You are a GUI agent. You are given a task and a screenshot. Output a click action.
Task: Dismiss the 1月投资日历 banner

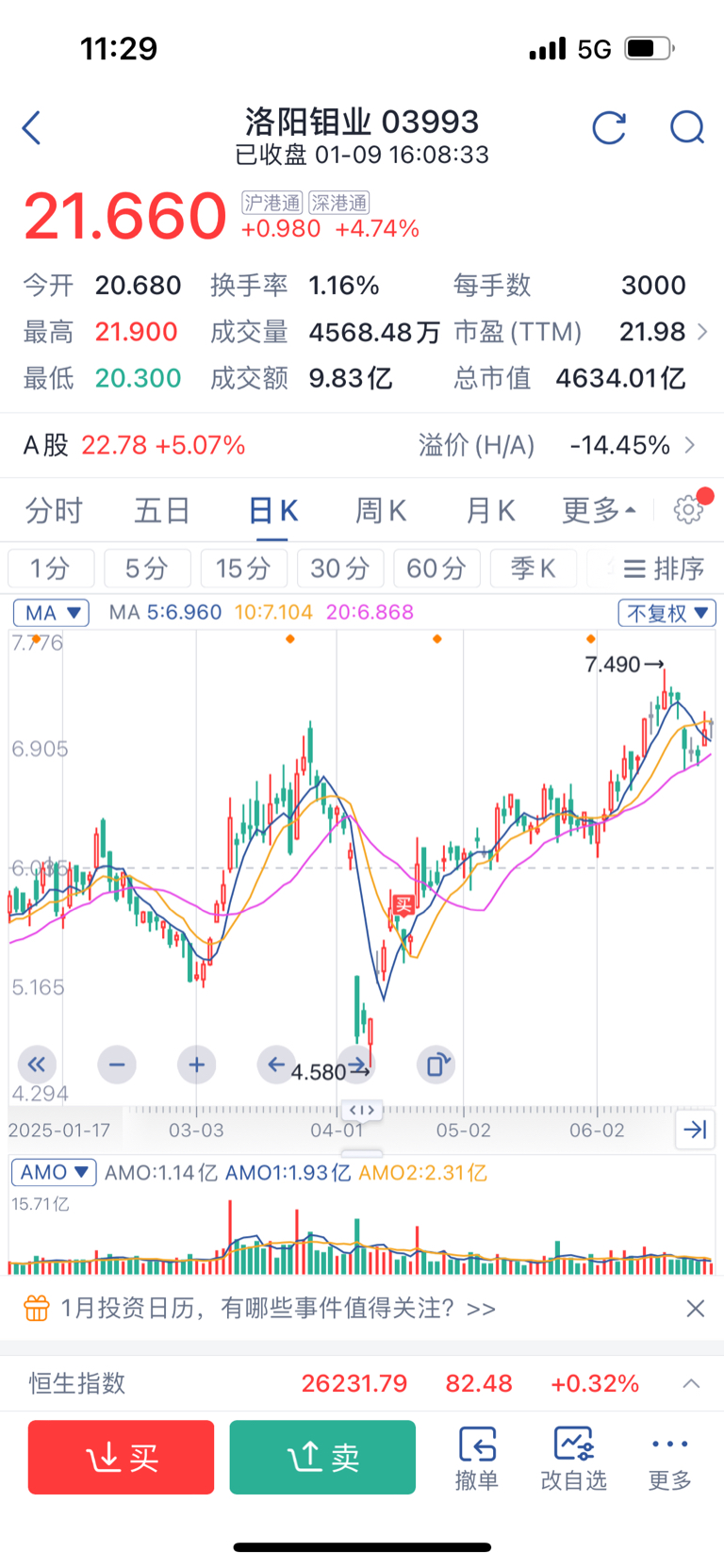696,1308
